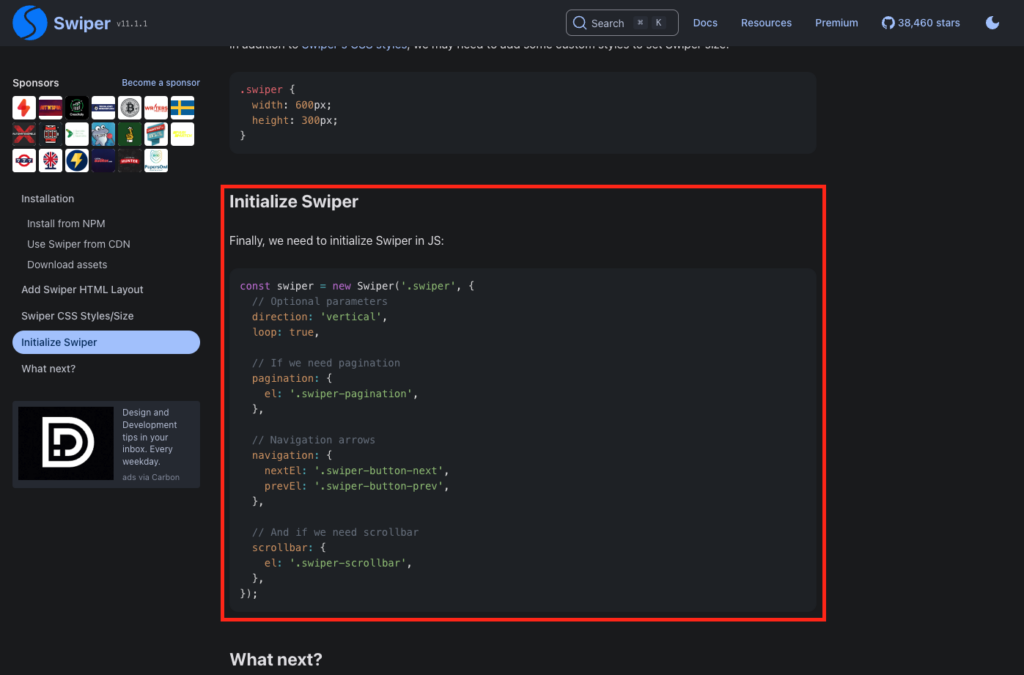Open the Carbon ad thumbnail image
The image size is (1024, 675).
click(66, 443)
